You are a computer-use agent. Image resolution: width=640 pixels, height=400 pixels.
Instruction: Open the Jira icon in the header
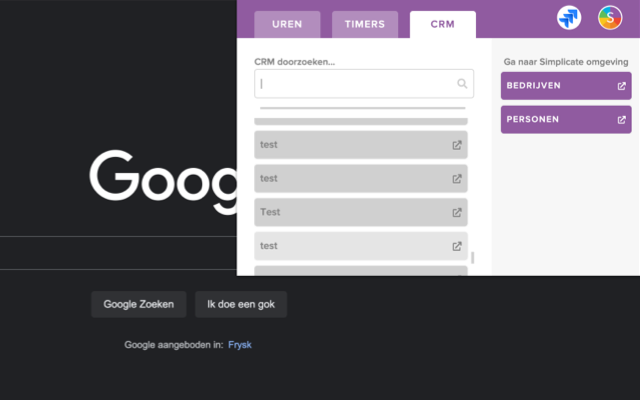tap(570, 17)
